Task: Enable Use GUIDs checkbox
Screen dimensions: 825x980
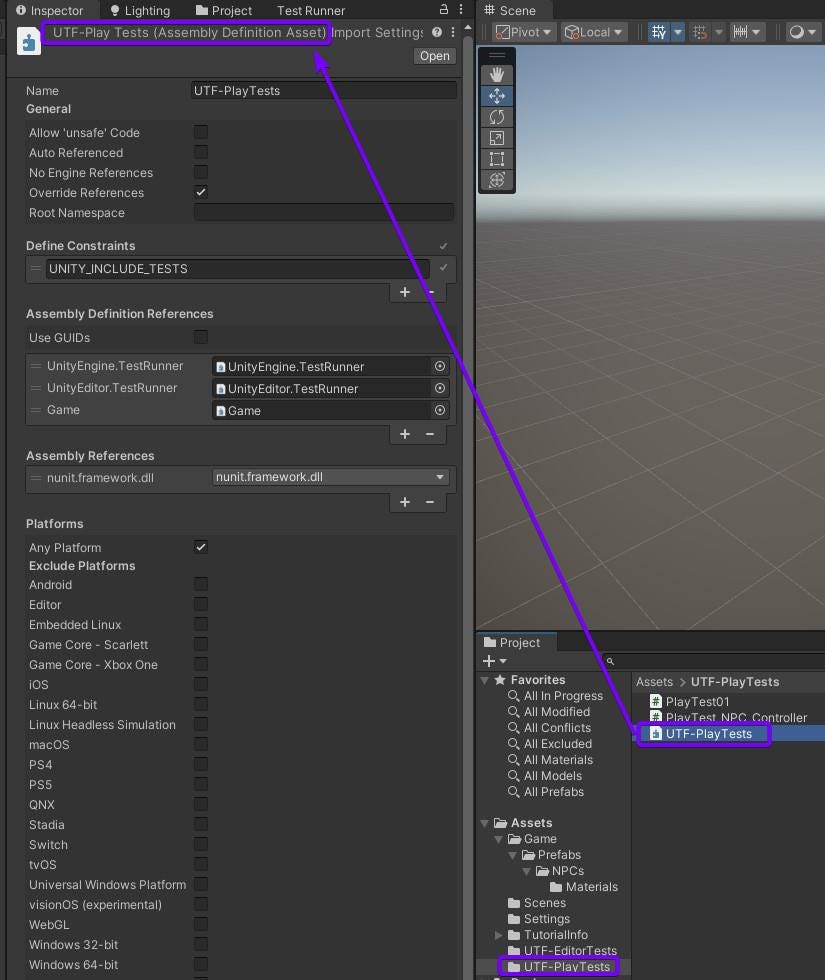Action: click(201, 337)
